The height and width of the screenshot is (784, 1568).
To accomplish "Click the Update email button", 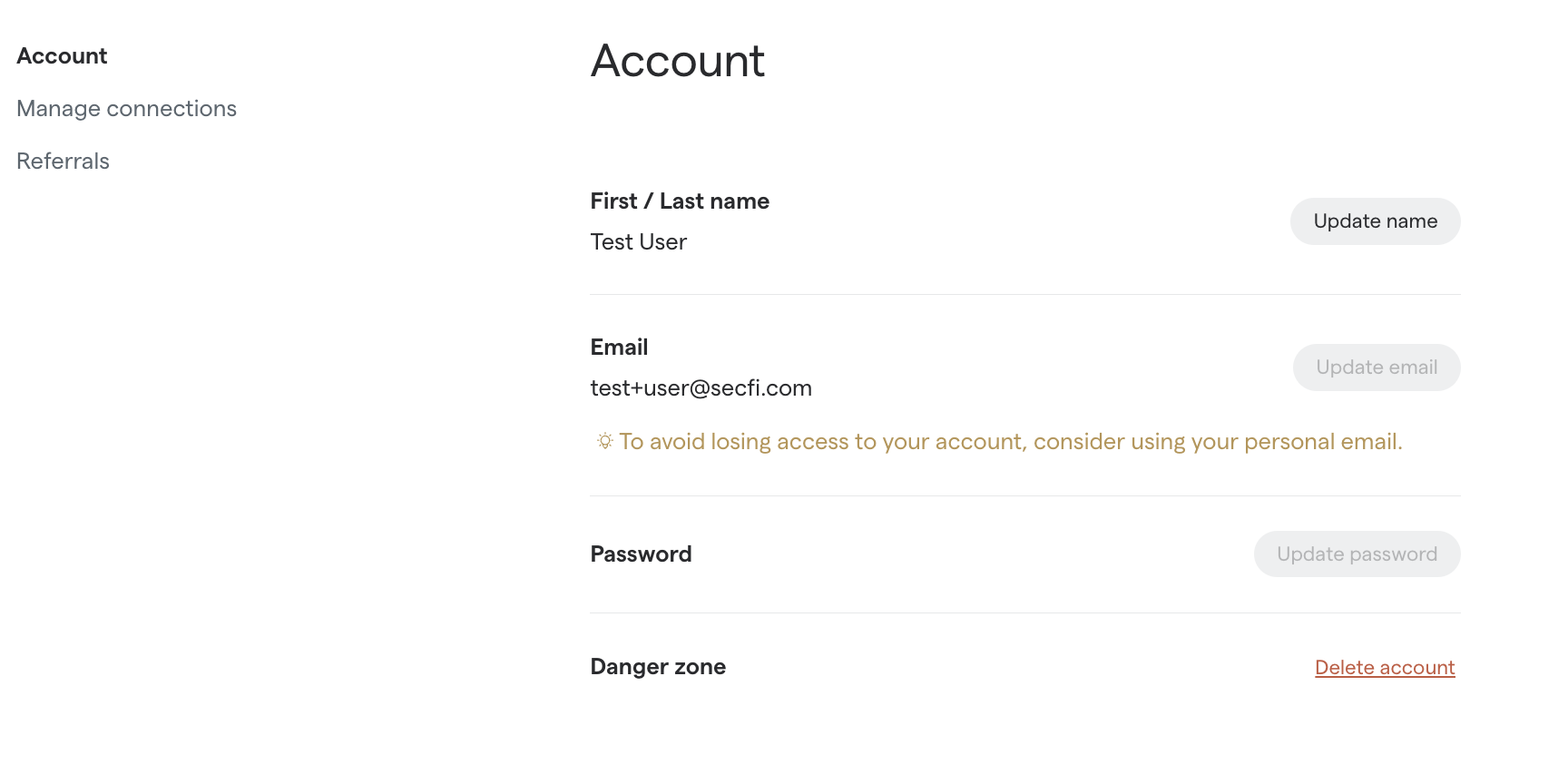I will (x=1376, y=367).
